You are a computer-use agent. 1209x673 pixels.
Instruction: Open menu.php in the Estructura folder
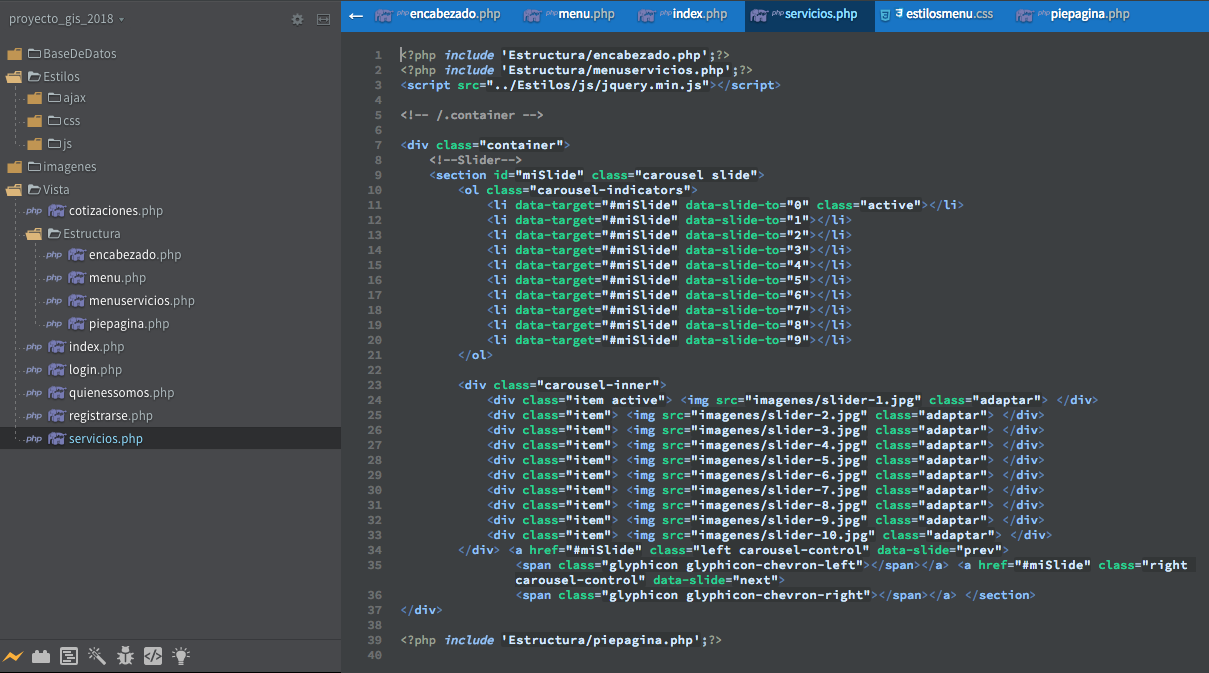(x=117, y=278)
